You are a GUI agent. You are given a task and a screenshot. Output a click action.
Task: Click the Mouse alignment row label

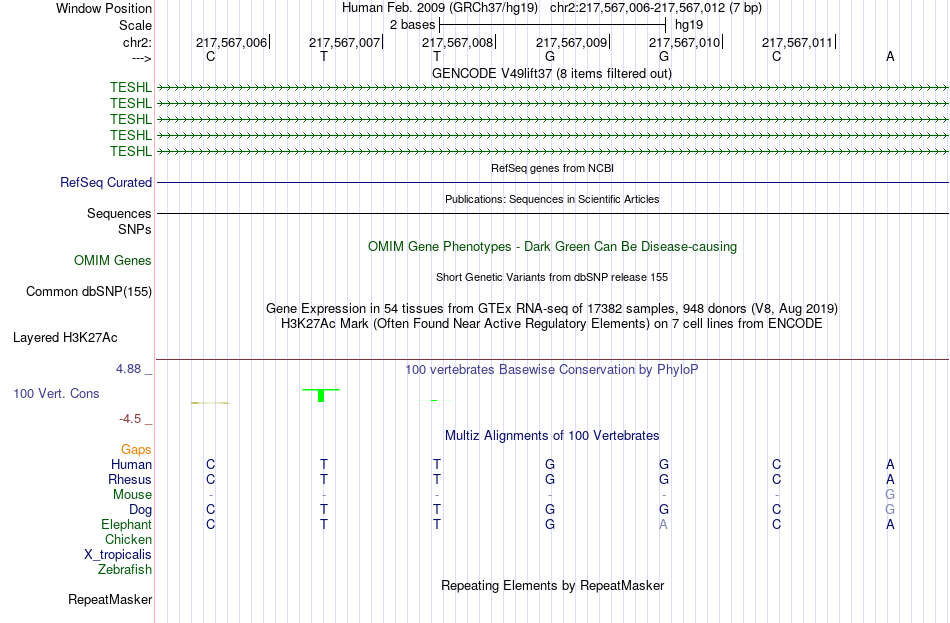(x=132, y=495)
